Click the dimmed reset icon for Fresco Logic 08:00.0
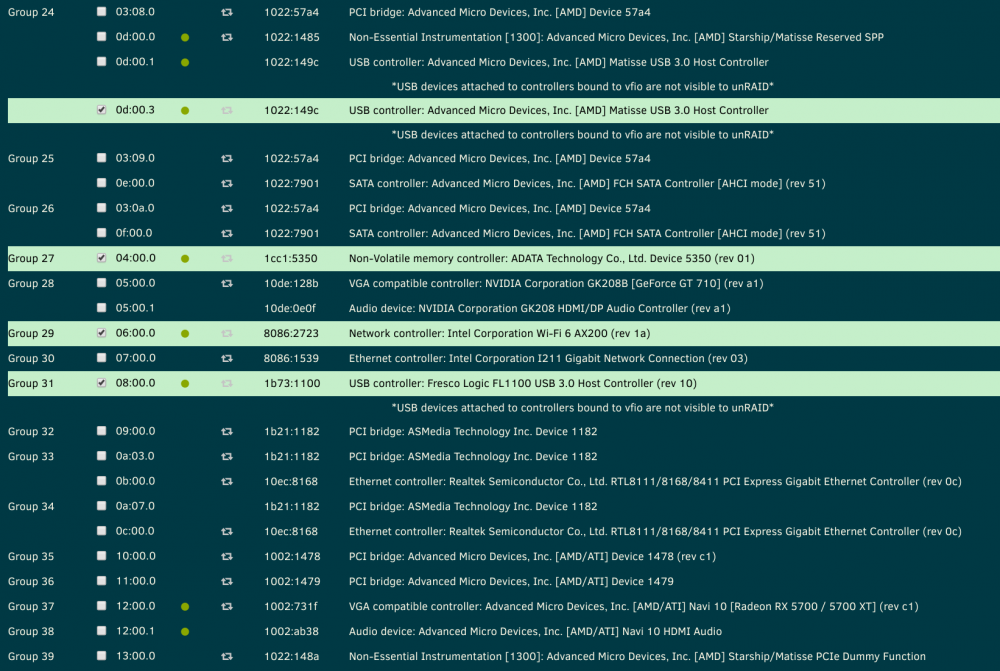This screenshot has height=671, width=1000. click(226, 383)
